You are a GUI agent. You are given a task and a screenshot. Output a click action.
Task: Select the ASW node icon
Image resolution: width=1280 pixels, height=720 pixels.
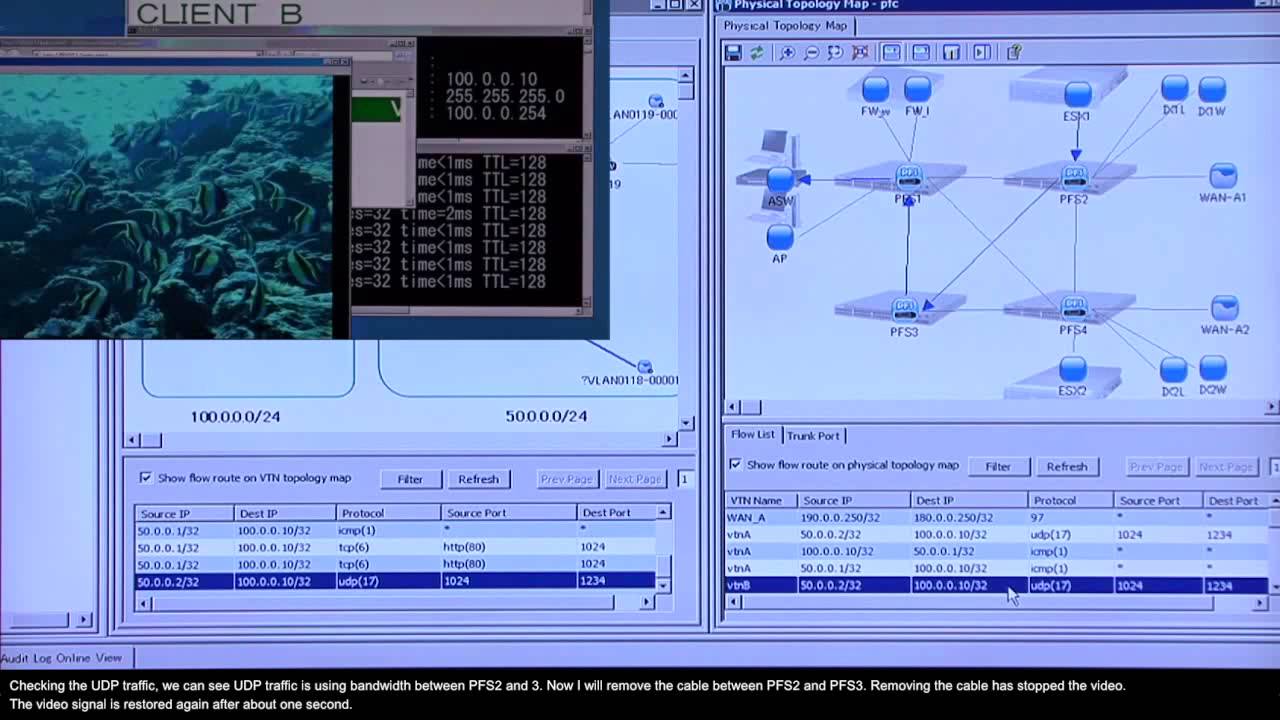pyautogui.click(x=780, y=180)
